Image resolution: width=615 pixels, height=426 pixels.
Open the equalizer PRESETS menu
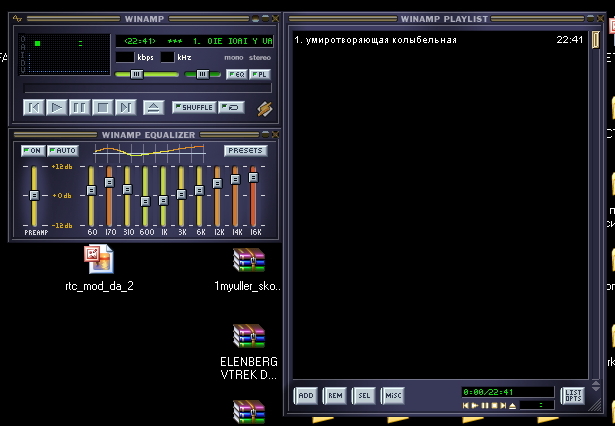245,151
